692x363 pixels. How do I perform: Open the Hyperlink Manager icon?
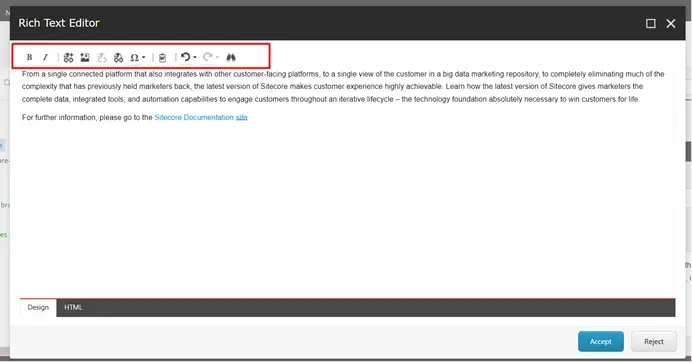pos(118,57)
